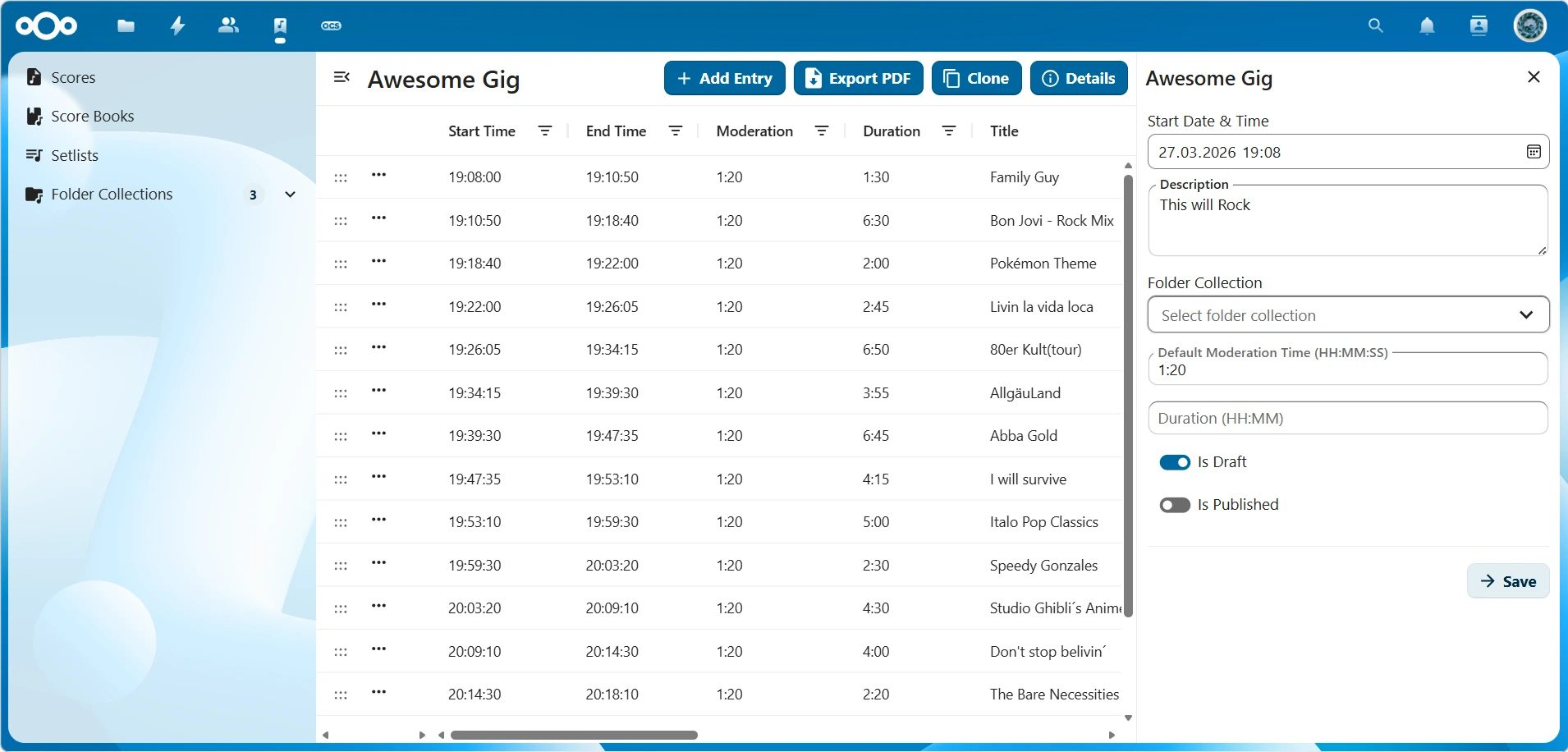
Task: Open row actions menu for Speedy Gonzales
Action: pos(378,563)
